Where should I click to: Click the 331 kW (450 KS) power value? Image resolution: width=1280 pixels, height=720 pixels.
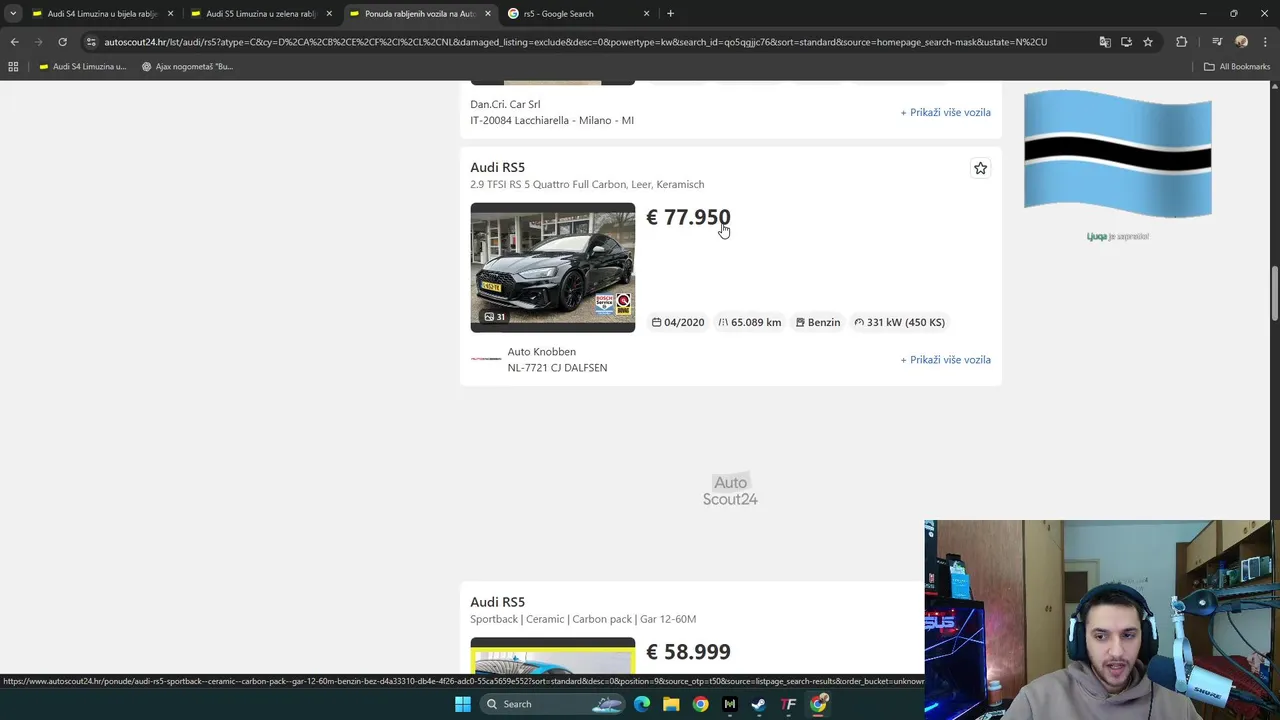[x=899, y=322]
